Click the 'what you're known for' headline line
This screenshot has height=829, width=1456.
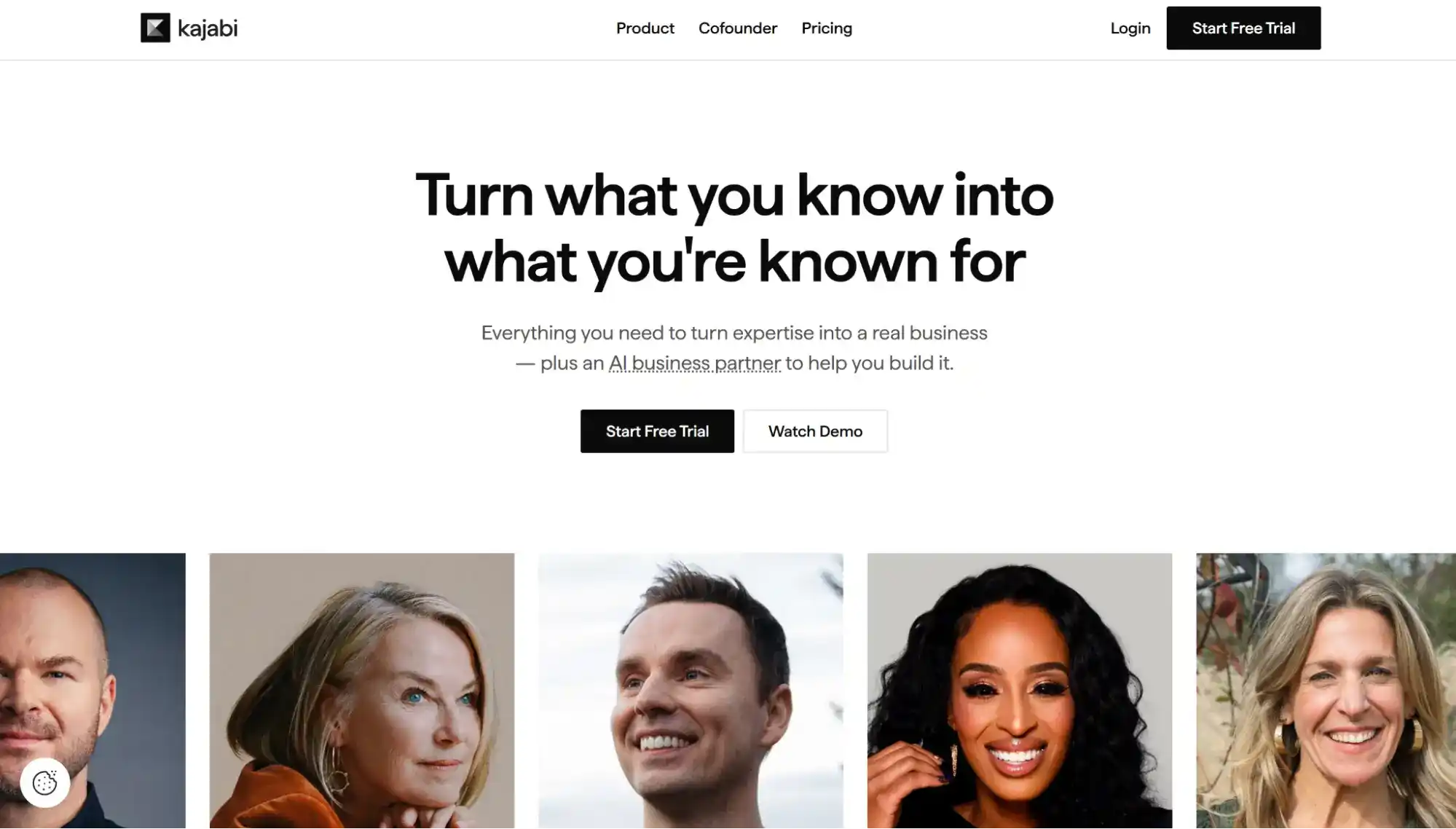735,261
